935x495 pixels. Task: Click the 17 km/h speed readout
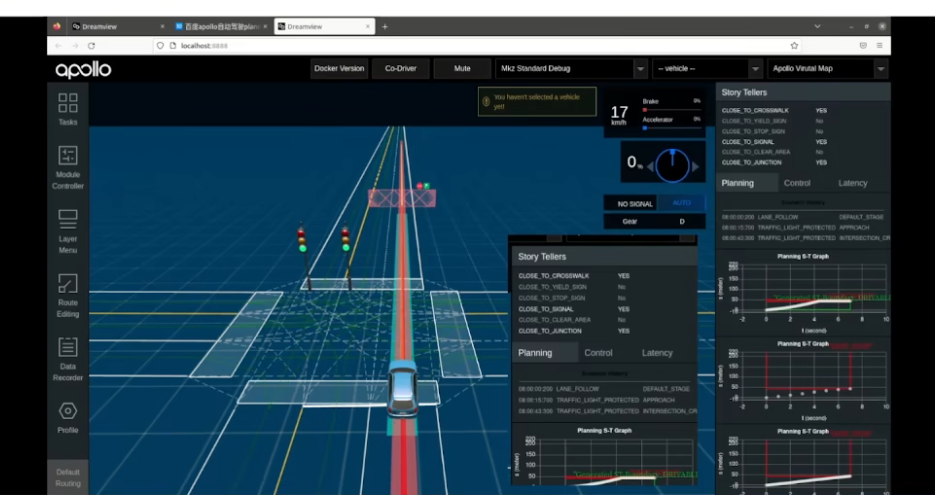tap(620, 115)
